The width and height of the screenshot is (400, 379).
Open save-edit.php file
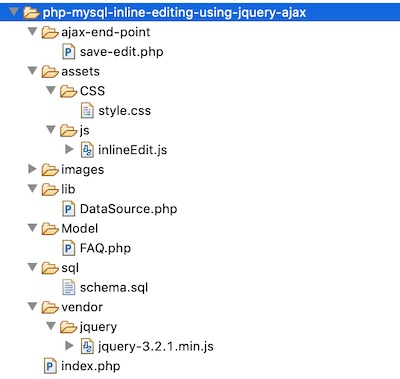click(122, 52)
